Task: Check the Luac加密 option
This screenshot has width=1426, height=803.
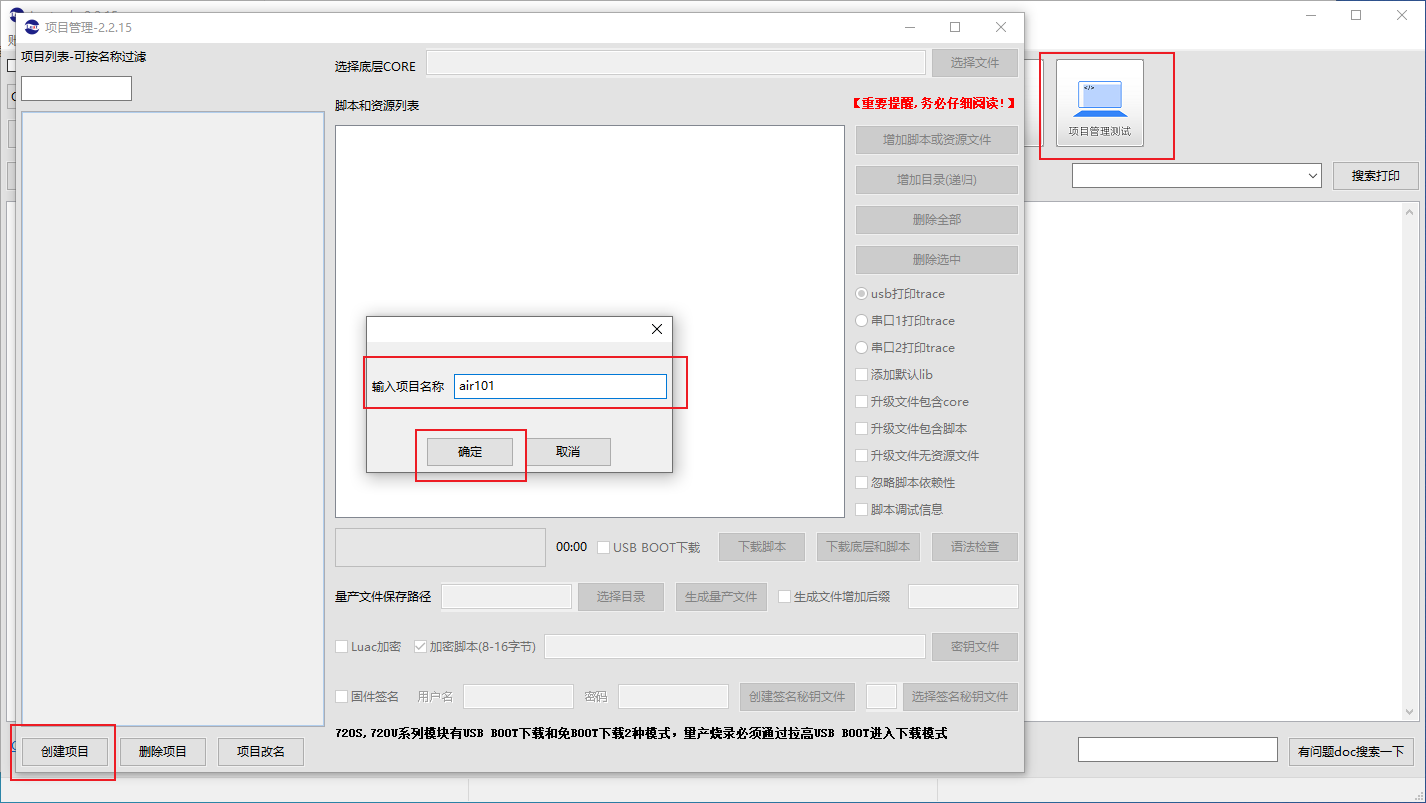Action: (342, 647)
